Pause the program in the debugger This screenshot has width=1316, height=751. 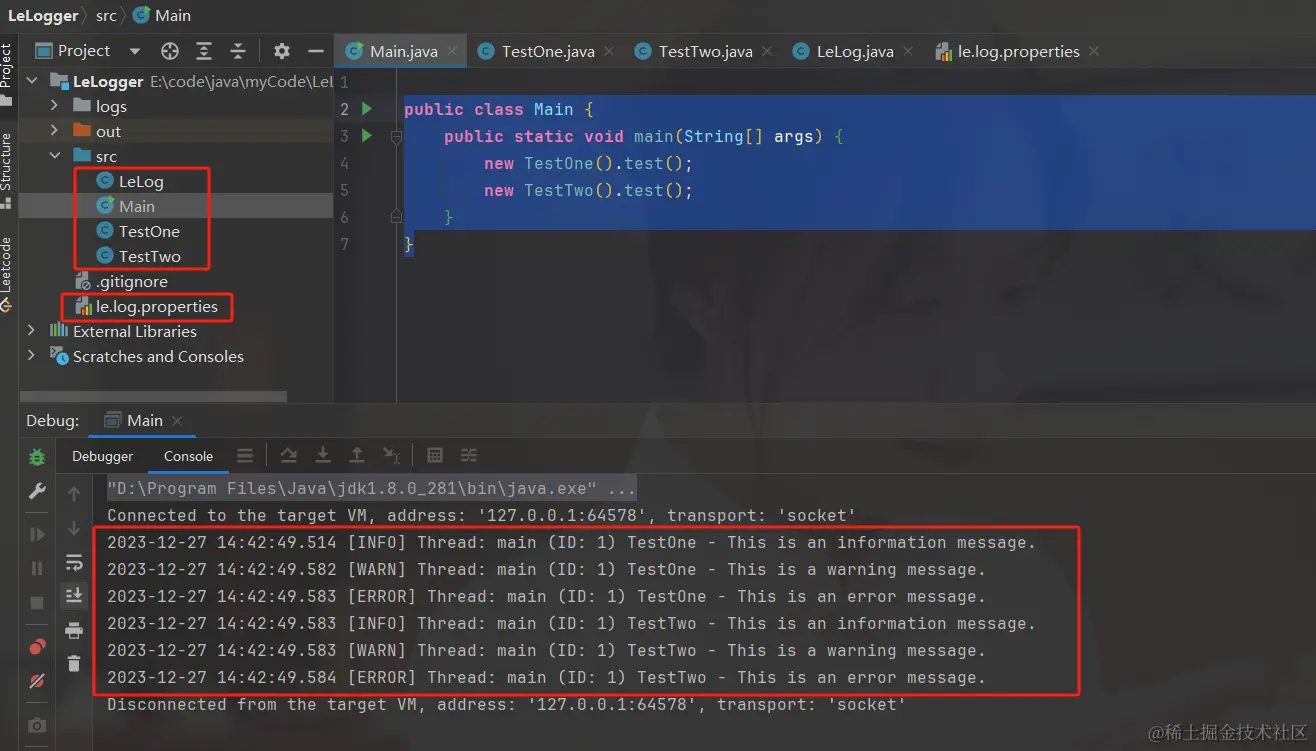click(x=37, y=569)
